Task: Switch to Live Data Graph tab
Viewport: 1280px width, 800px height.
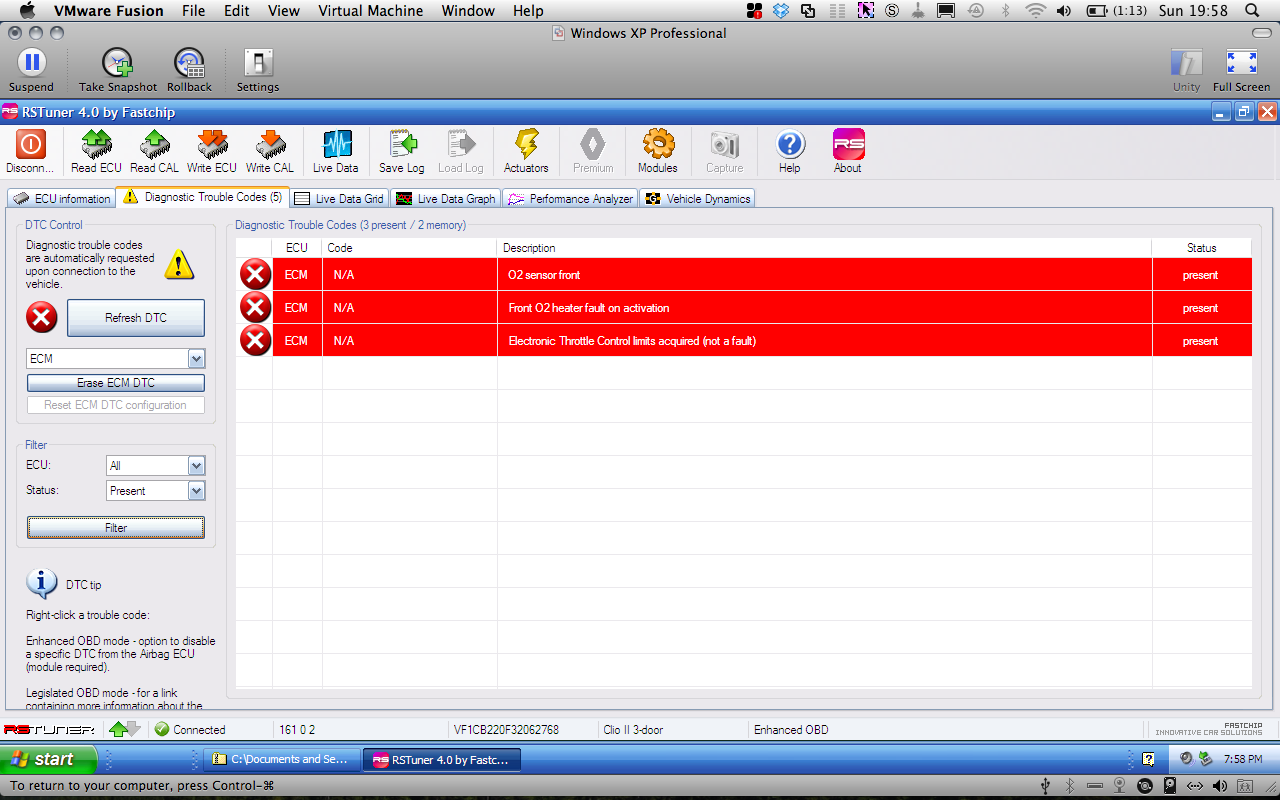Action: click(445, 199)
